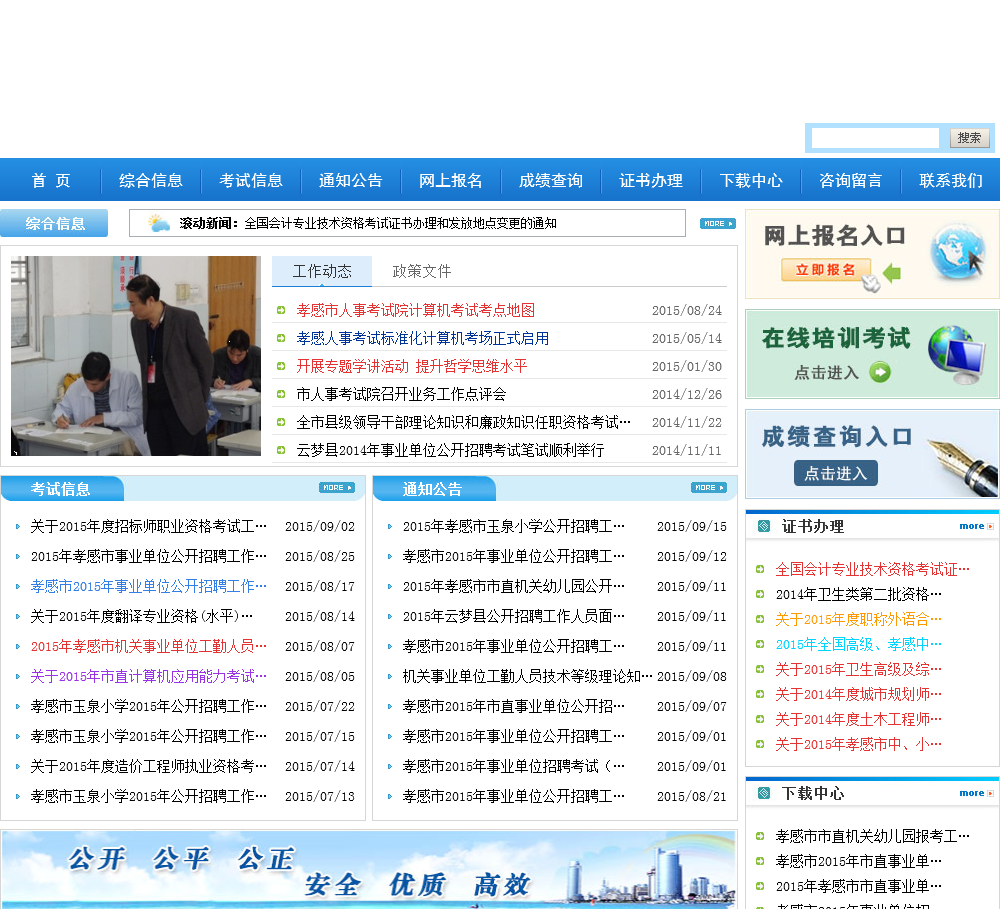Open more link in 证书办理 section

(976, 526)
